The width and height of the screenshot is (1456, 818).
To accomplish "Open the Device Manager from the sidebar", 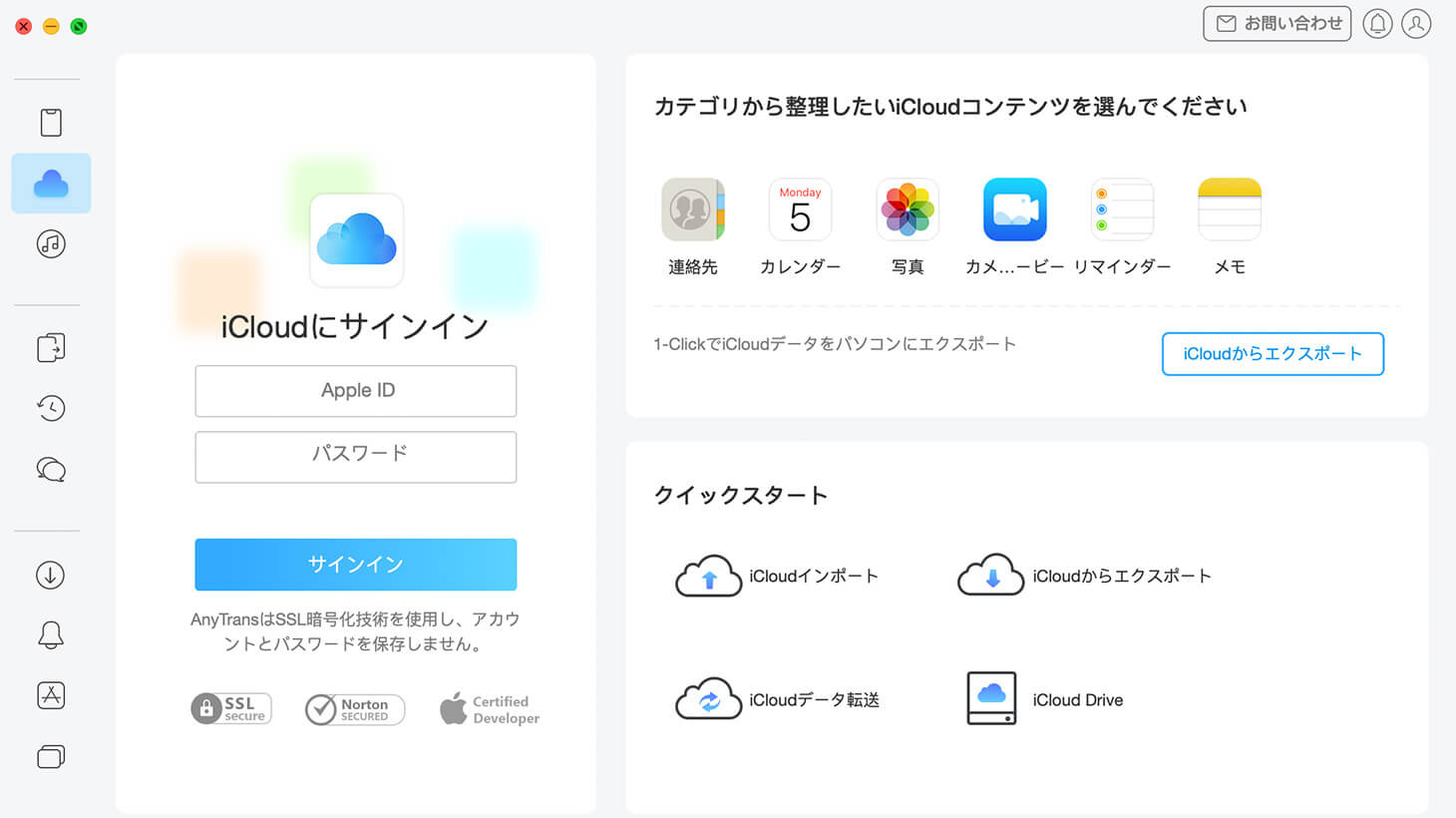I will (x=50, y=121).
